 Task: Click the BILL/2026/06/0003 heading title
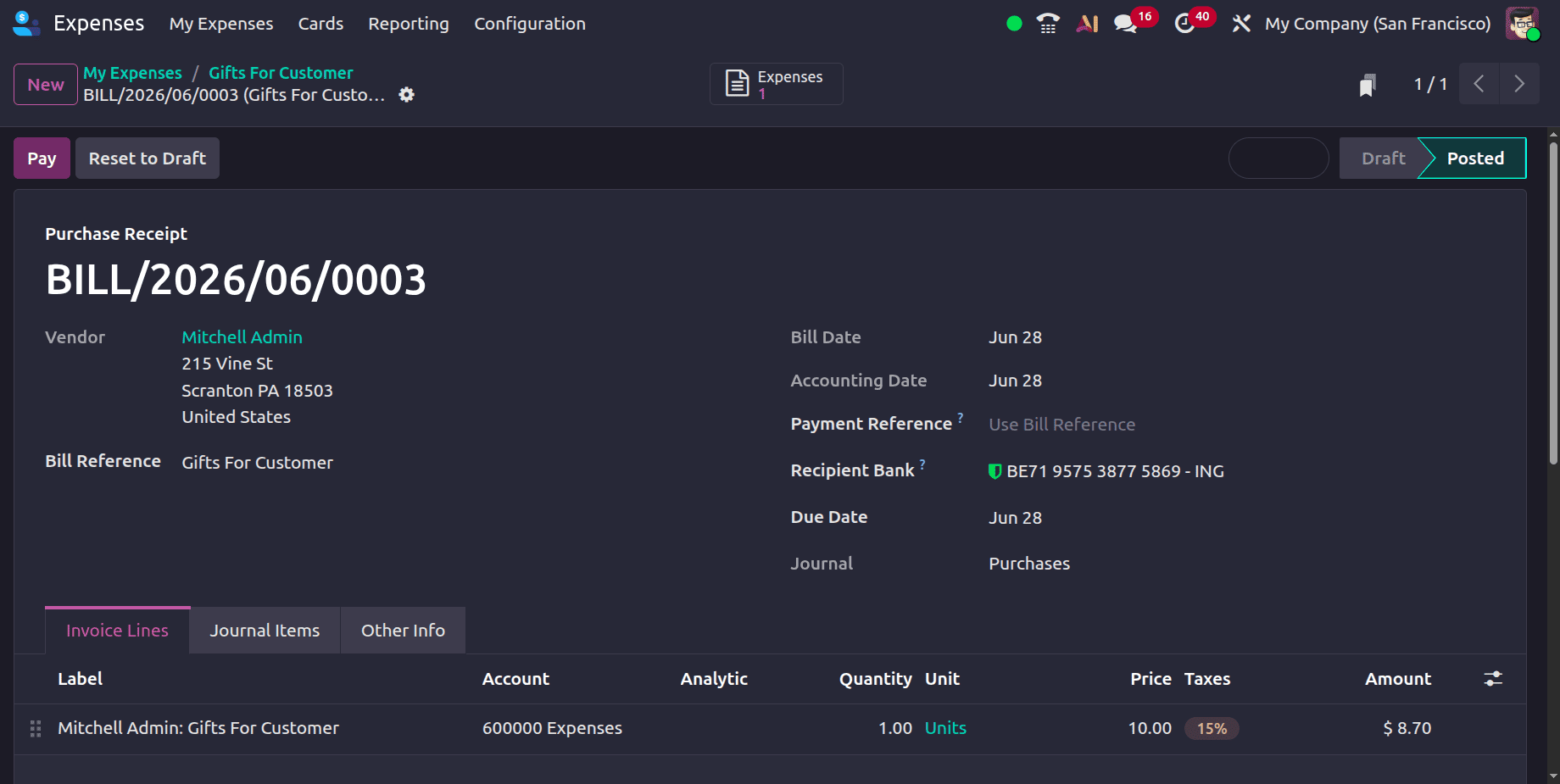tap(236, 280)
